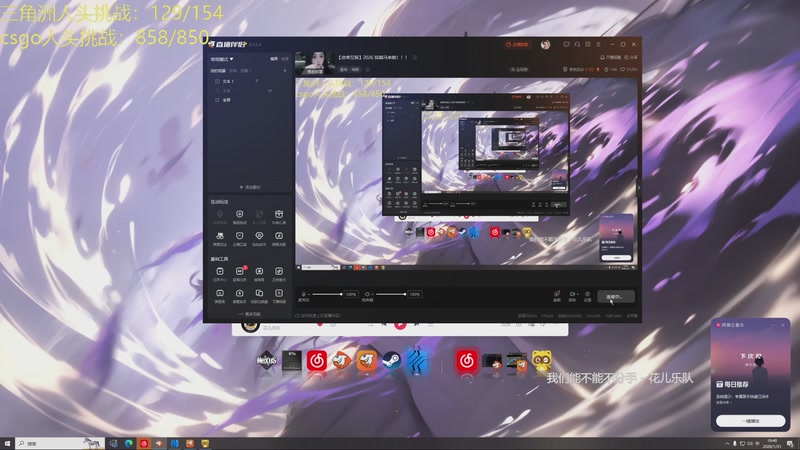This screenshot has height=450, width=800.
Task: Click the stream cover thumbnail
Action: coord(315,63)
